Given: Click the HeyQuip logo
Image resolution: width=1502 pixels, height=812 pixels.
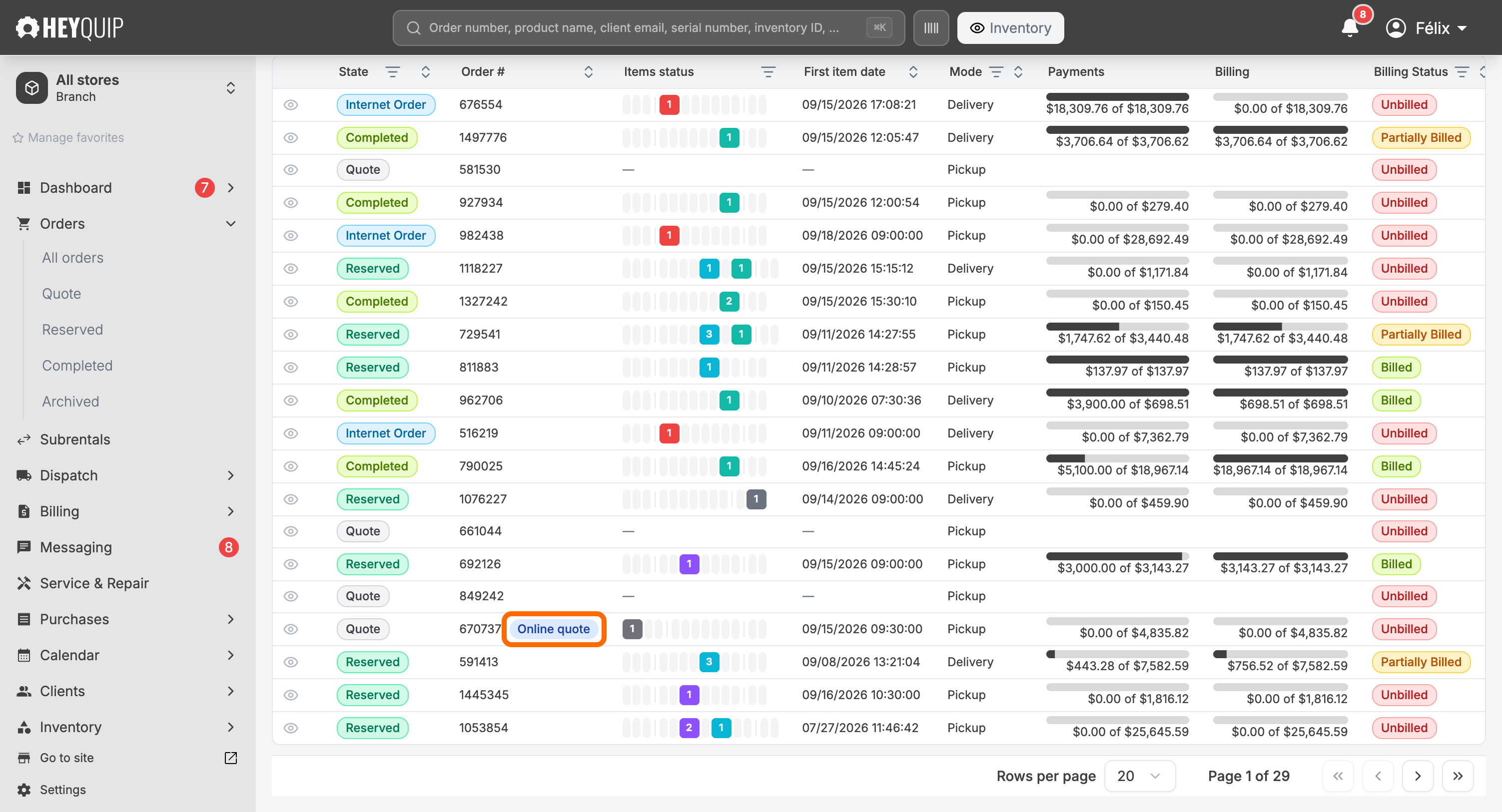Looking at the screenshot, I should pyautogui.click(x=69, y=27).
